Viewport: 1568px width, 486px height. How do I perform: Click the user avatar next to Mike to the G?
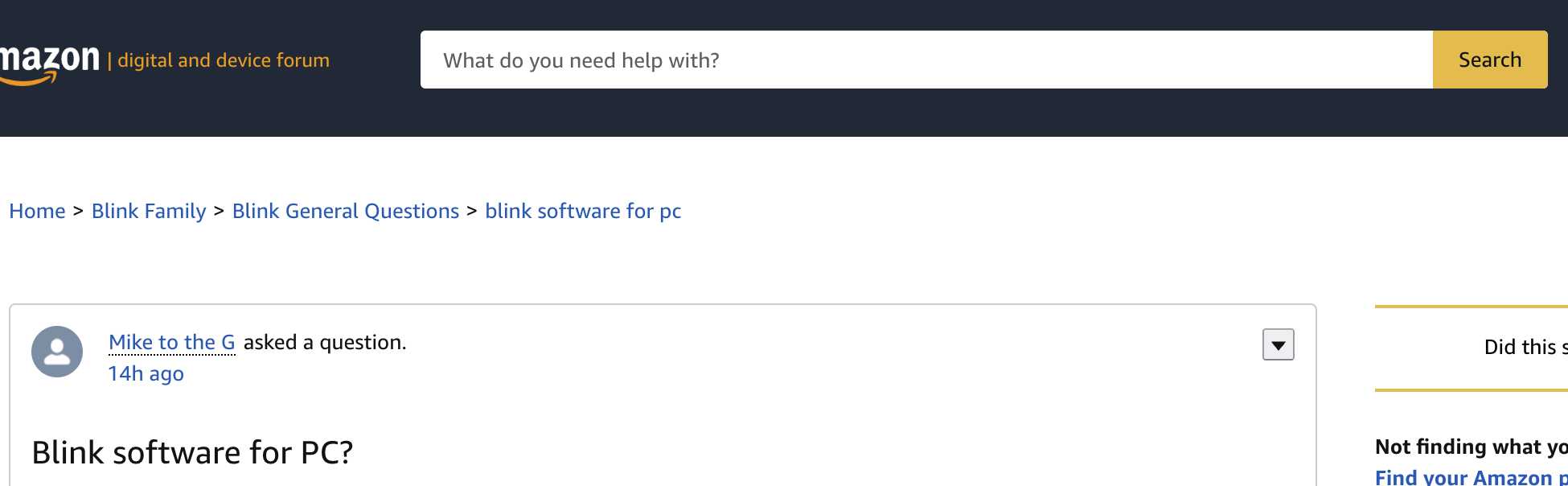(57, 352)
